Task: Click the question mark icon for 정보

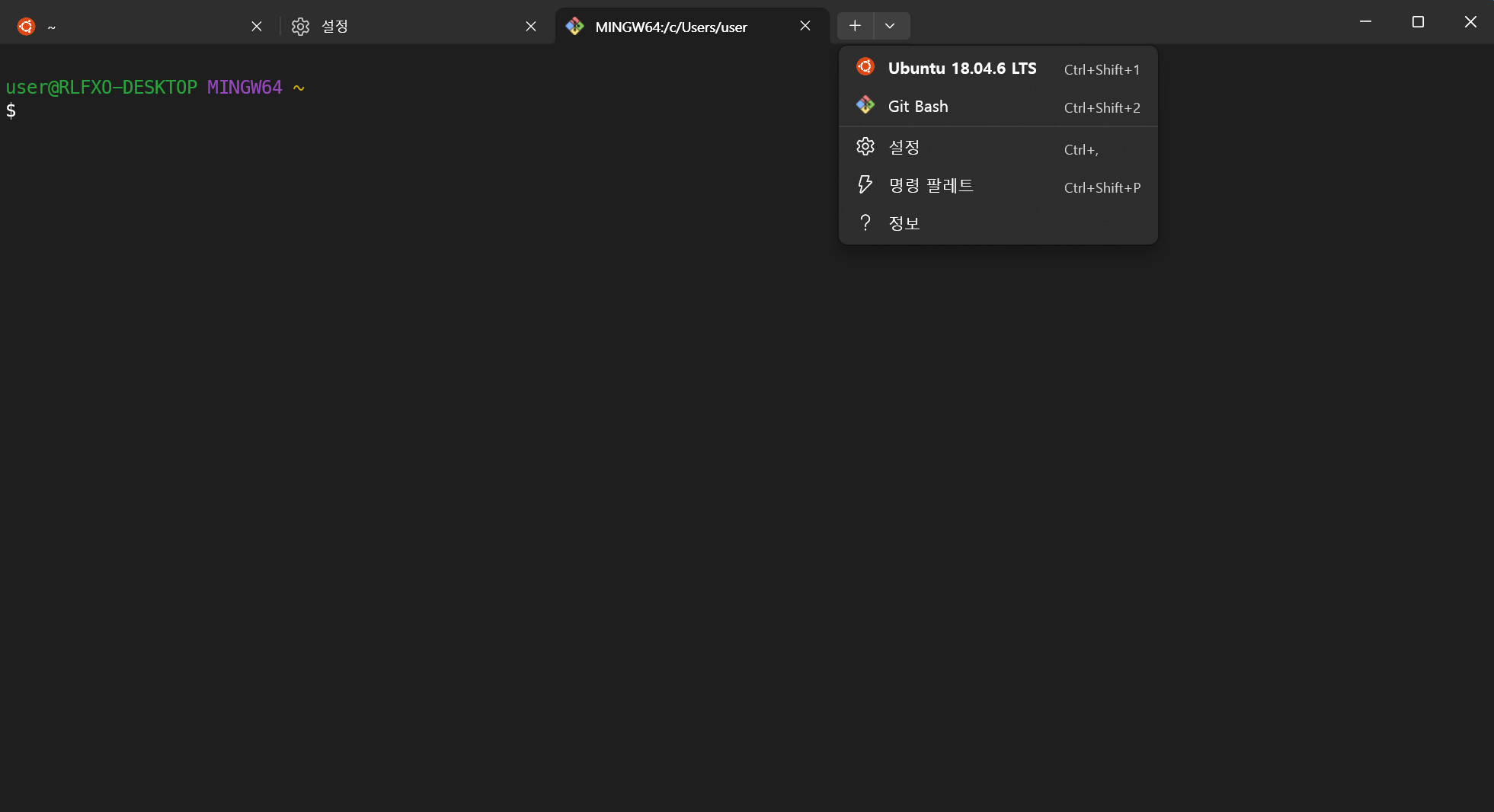Action: [865, 222]
